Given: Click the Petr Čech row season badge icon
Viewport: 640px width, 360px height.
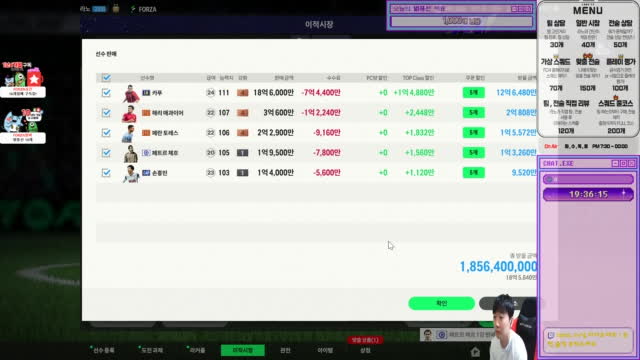Looking at the screenshot, I should point(146,153).
